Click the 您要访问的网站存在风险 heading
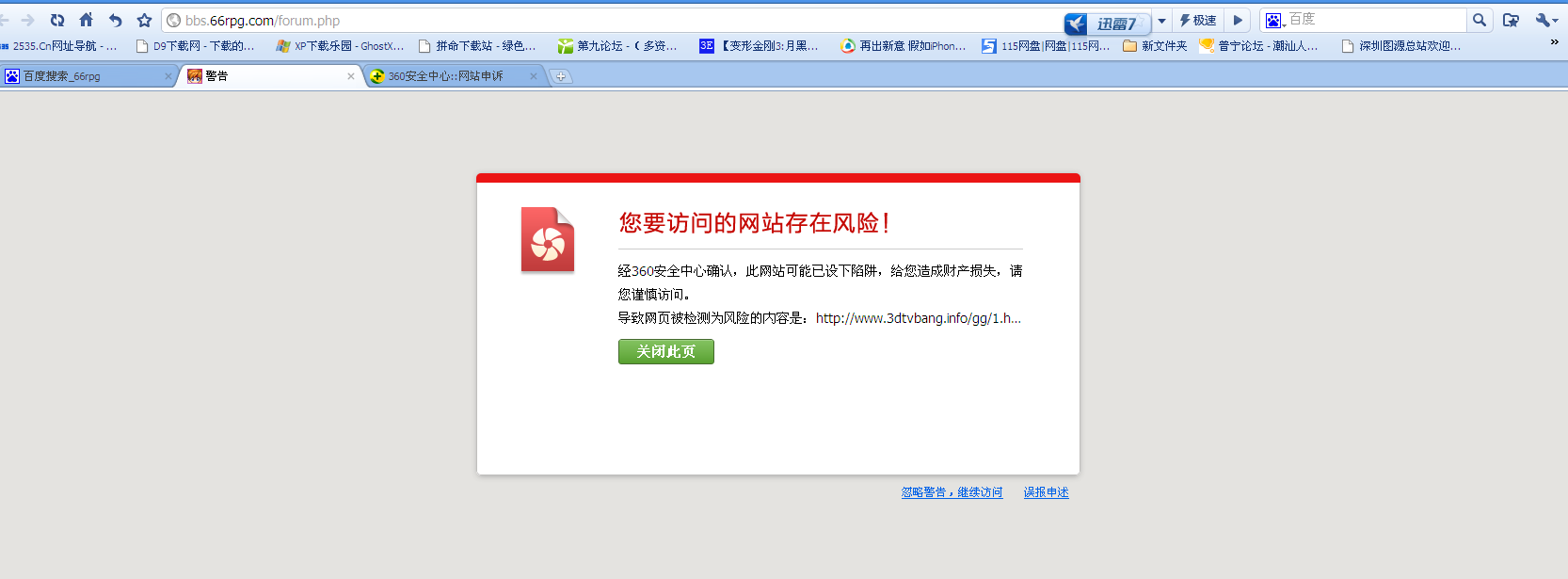Viewport: 1568px width, 579px height. tap(755, 223)
